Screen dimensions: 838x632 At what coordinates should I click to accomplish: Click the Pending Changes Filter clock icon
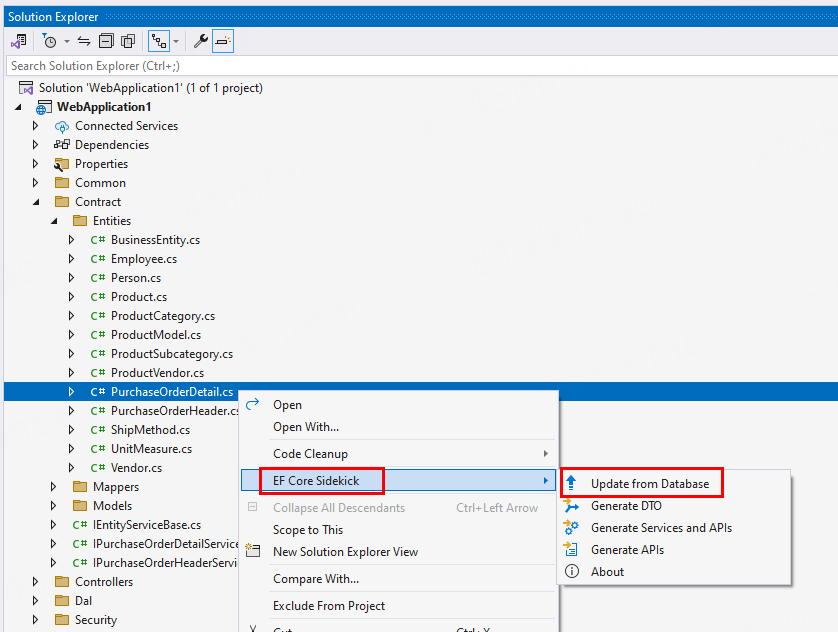click(50, 41)
